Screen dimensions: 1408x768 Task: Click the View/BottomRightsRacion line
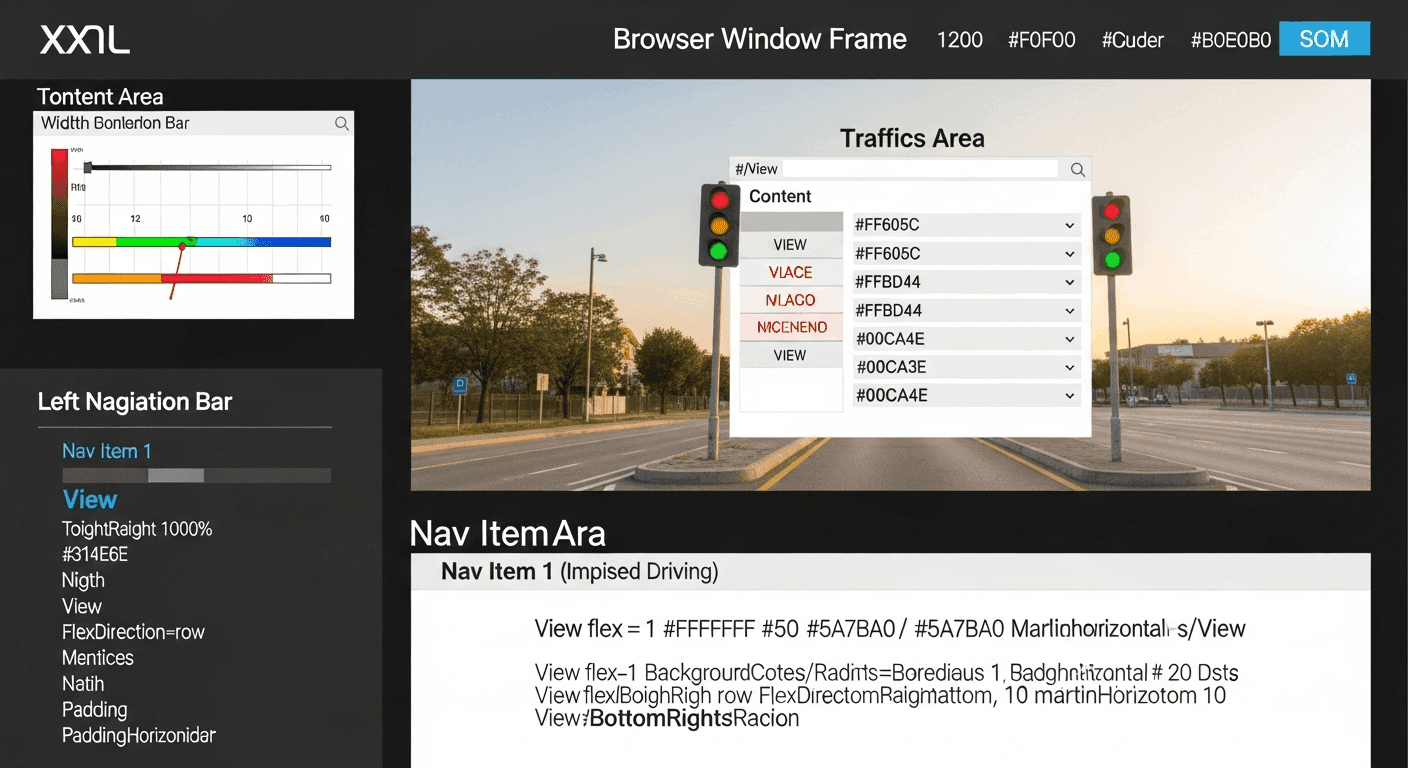tap(667, 718)
